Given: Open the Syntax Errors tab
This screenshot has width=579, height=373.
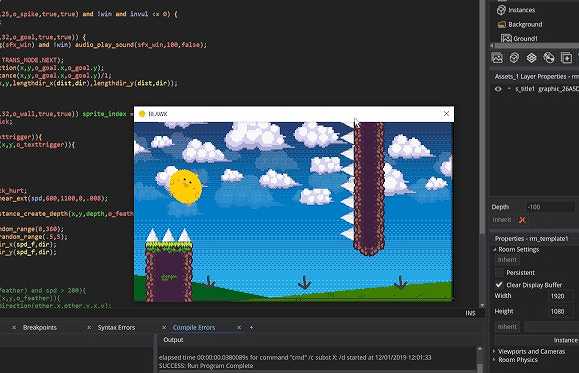Looking at the screenshot, I should point(116,327).
